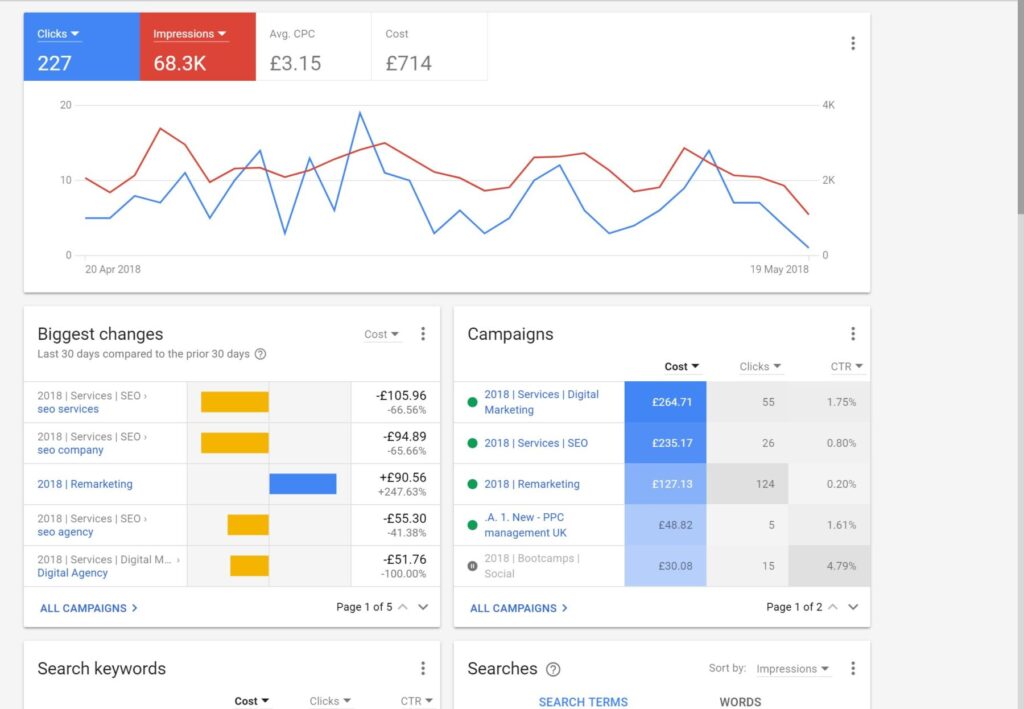Open Campaigns card three-dot menu

coord(852,334)
